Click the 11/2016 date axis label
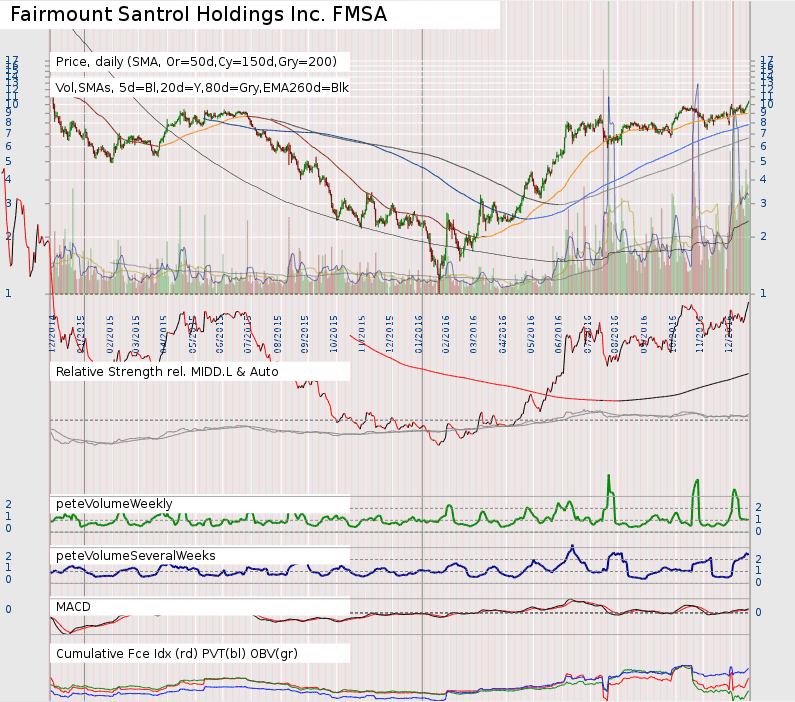Screen dimensions: 795x702 700,335
